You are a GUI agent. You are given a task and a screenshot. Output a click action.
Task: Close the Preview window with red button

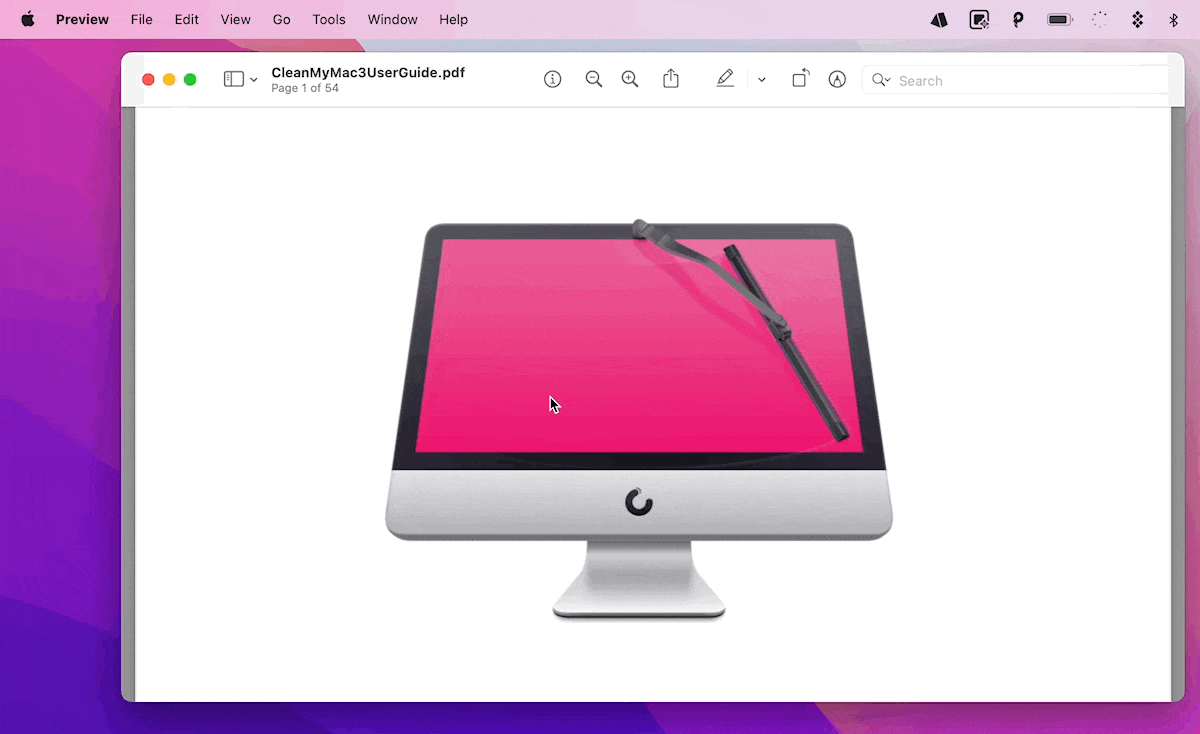148,79
